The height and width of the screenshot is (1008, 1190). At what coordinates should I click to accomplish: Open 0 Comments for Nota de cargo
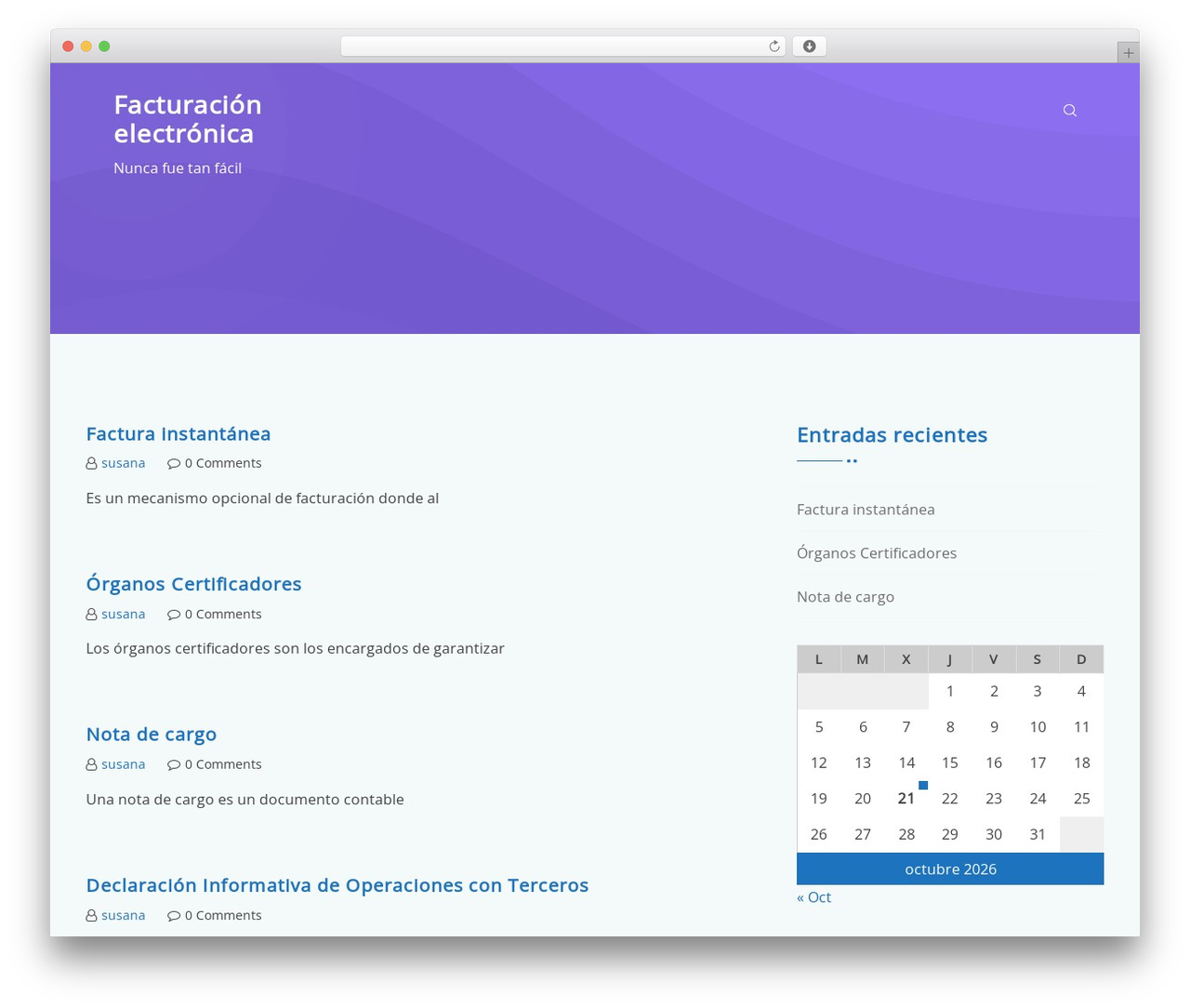[x=223, y=764]
